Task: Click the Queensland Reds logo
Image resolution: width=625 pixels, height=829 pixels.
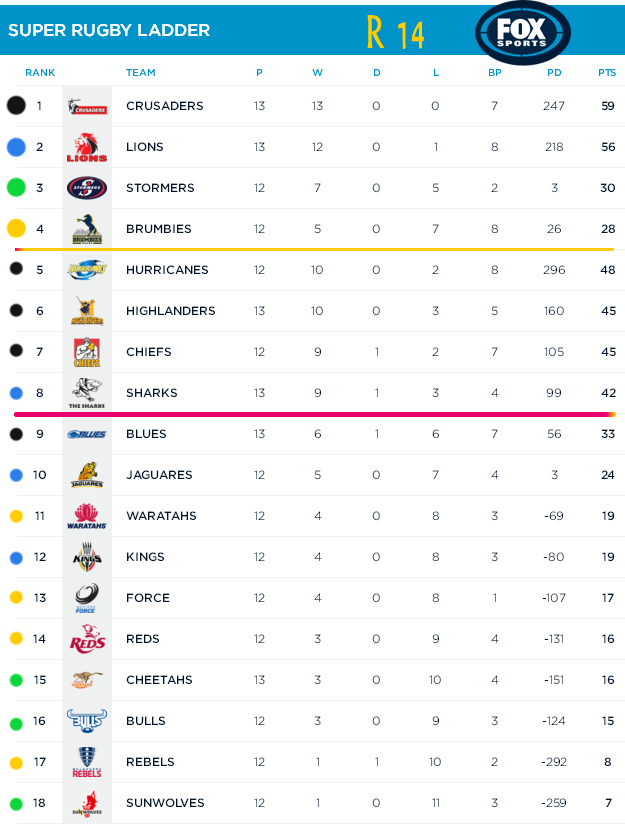Action: tap(87, 639)
